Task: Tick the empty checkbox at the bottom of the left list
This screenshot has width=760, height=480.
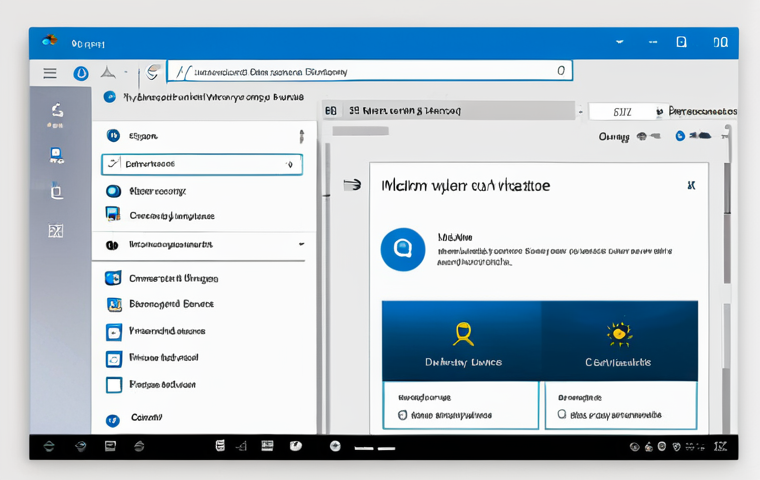Action: tap(113, 385)
